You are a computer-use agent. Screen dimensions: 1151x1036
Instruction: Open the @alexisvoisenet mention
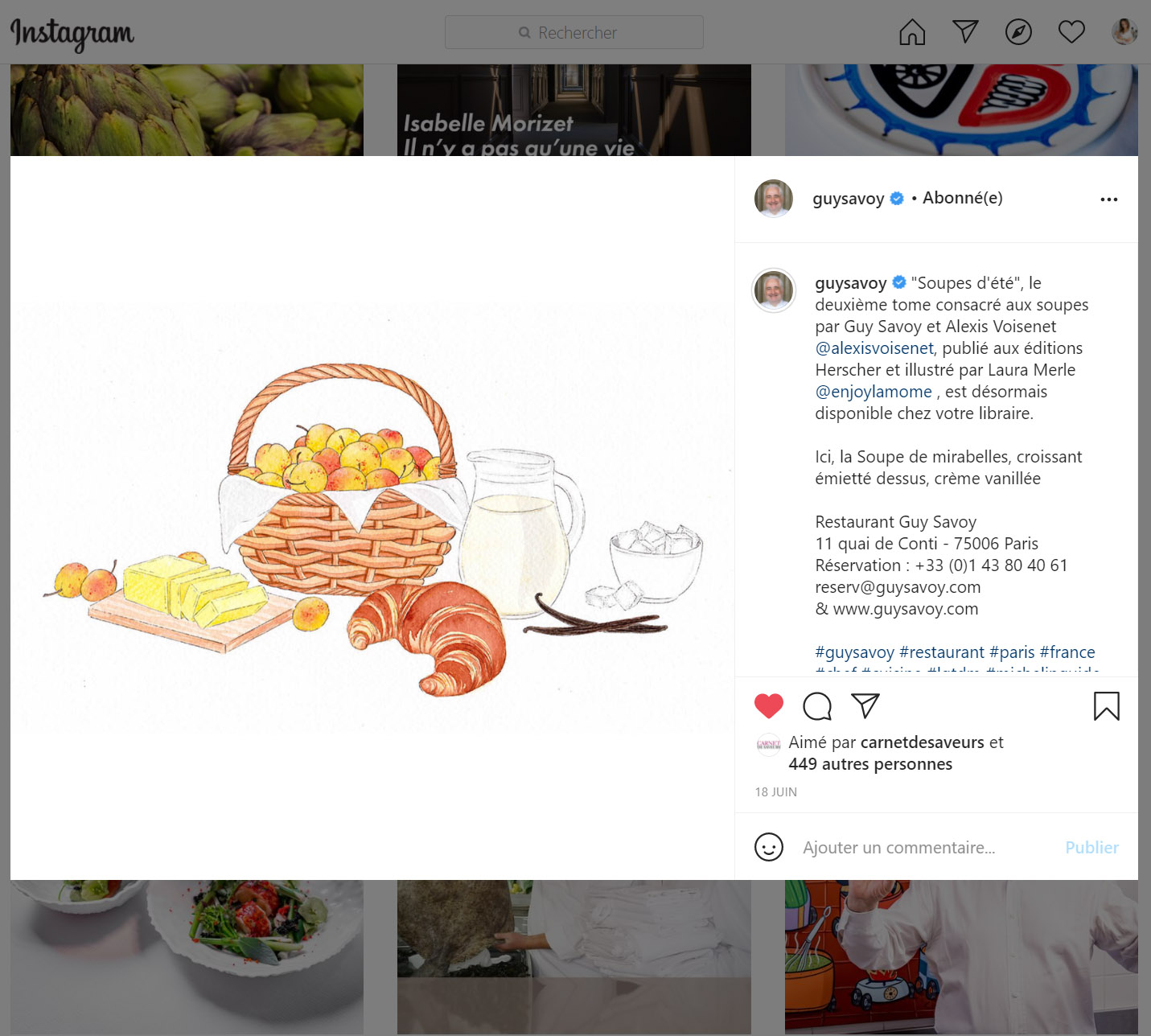874,348
